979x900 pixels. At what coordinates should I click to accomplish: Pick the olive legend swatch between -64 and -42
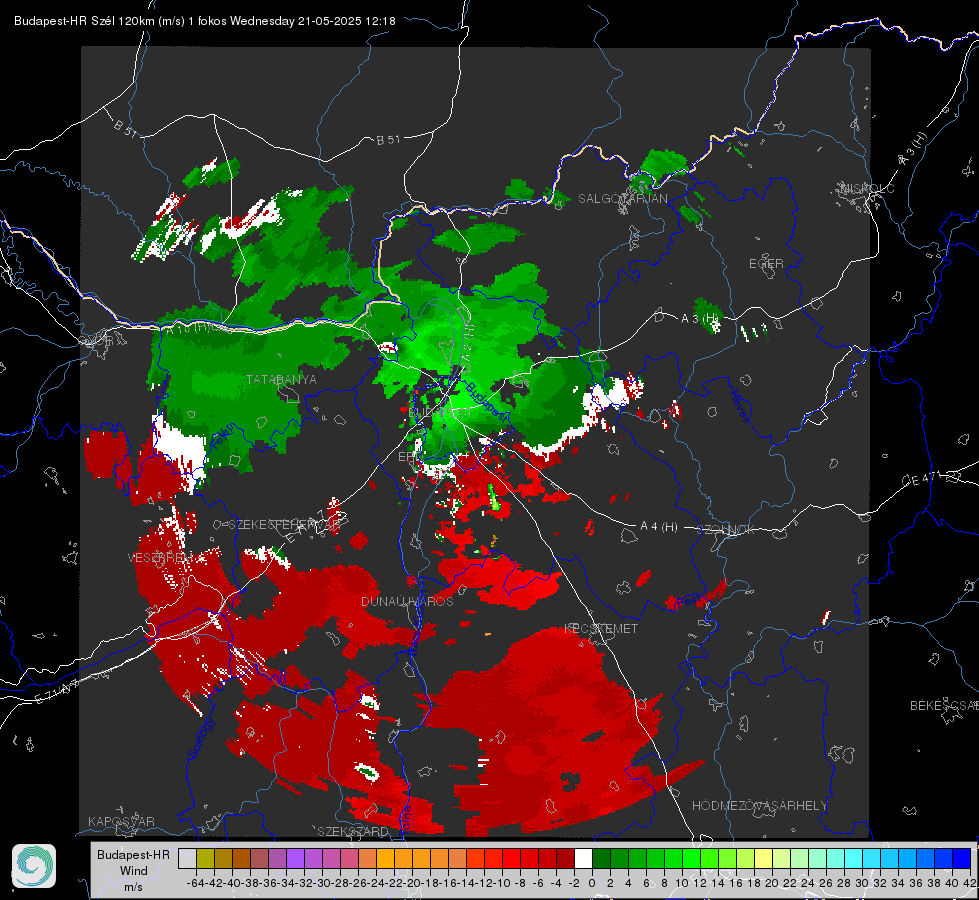point(205,859)
